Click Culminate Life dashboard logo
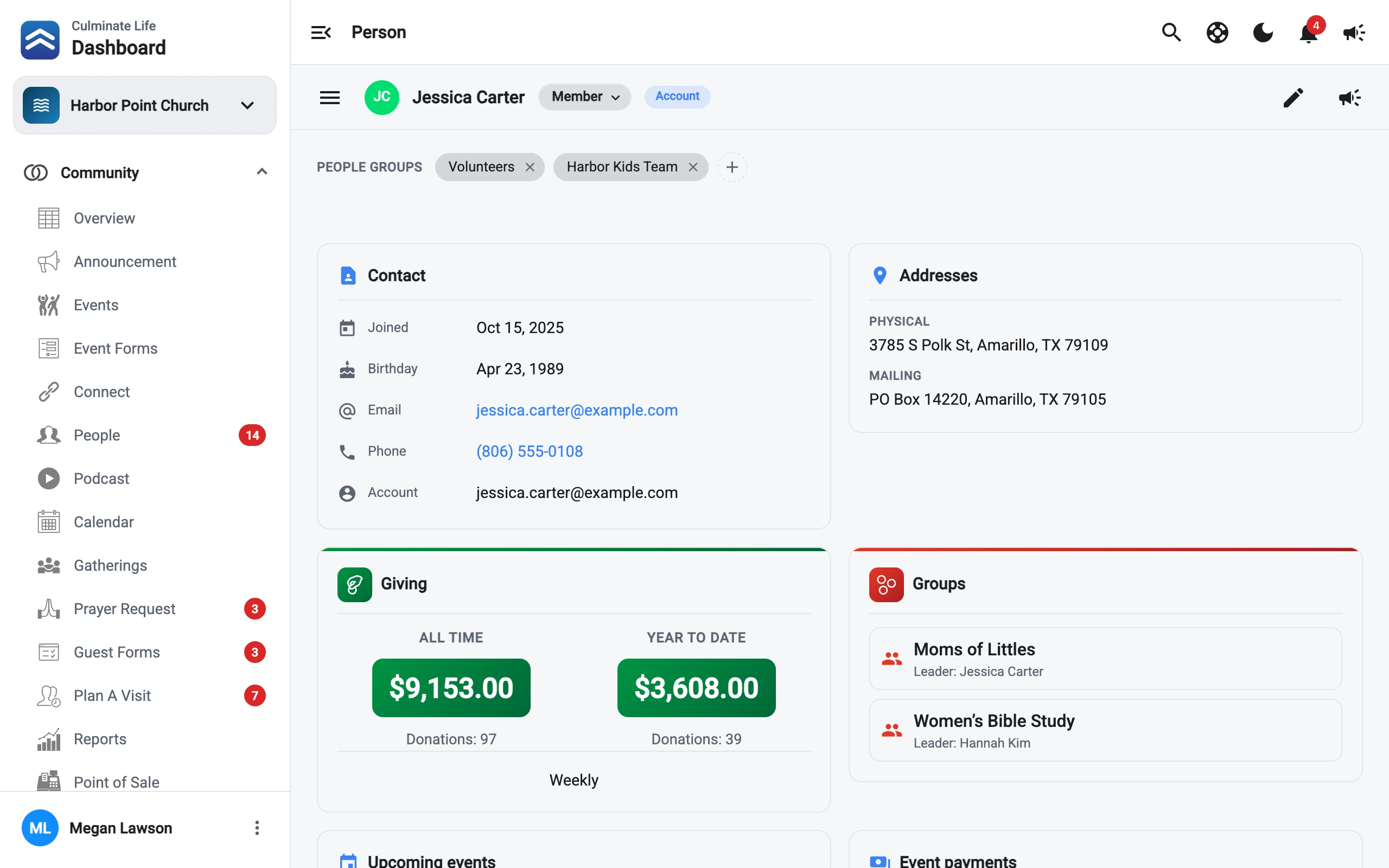 (40, 40)
